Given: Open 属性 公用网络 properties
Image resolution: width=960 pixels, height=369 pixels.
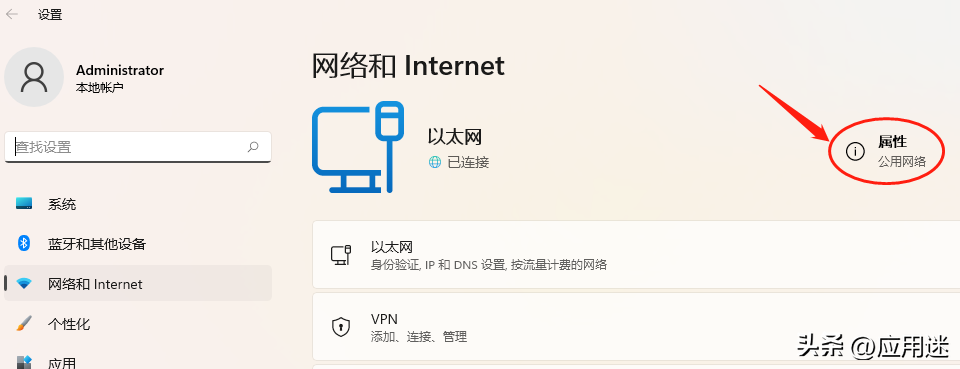Looking at the screenshot, I should point(886,151).
